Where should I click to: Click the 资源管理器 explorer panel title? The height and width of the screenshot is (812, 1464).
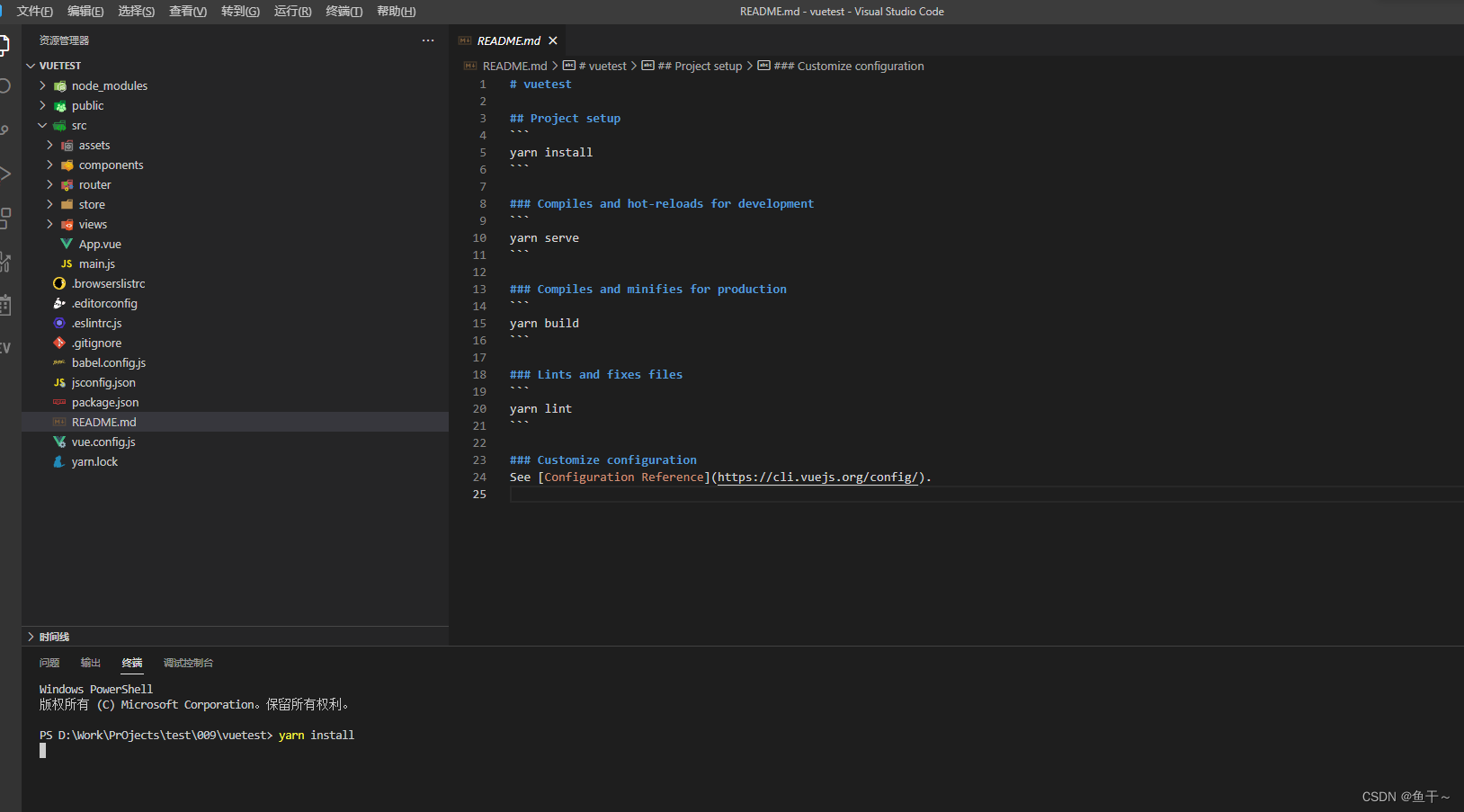coord(64,40)
